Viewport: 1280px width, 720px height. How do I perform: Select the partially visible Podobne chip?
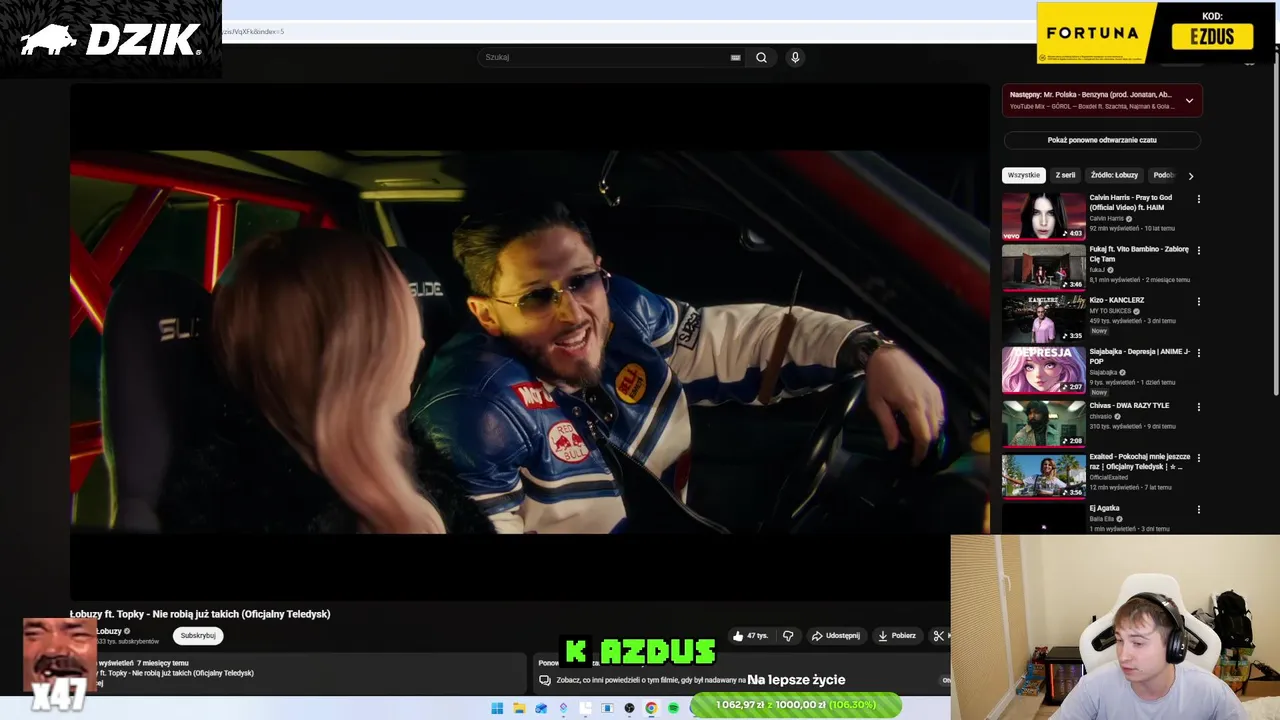tap(1163, 175)
